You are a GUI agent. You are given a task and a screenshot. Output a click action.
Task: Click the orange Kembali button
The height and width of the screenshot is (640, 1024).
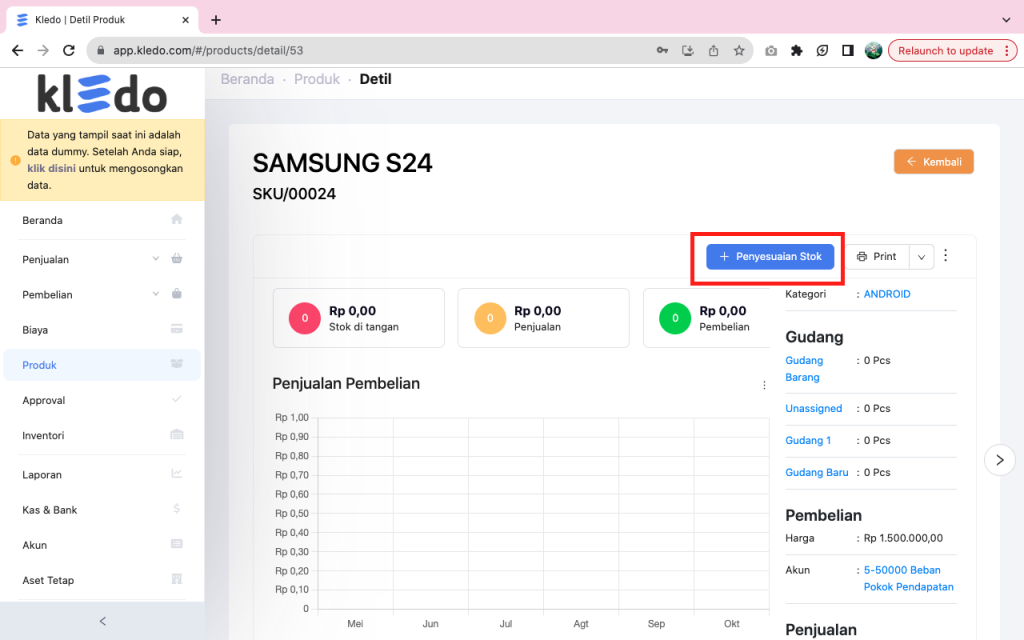click(933, 162)
